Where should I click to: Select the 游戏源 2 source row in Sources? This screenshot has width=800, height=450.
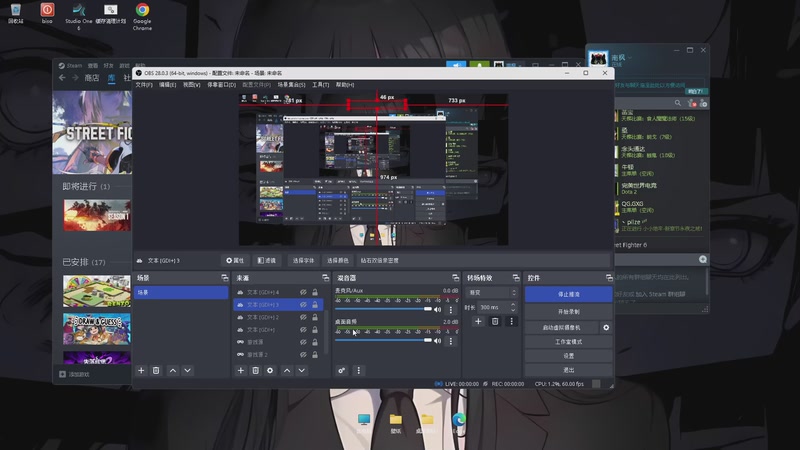click(278, 355)
